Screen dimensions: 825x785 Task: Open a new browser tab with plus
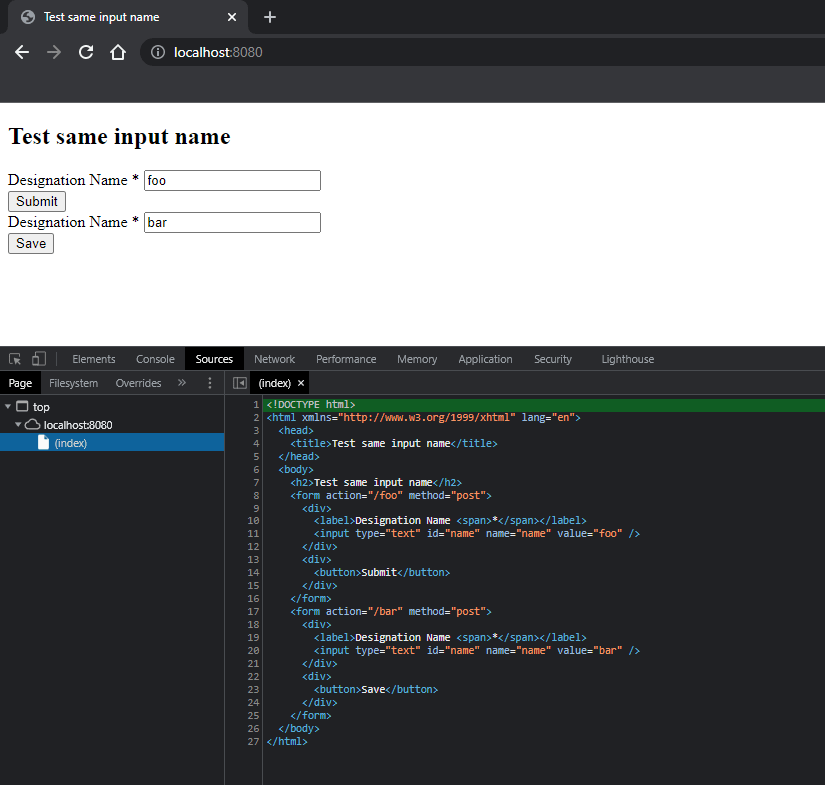pos(269,17)
